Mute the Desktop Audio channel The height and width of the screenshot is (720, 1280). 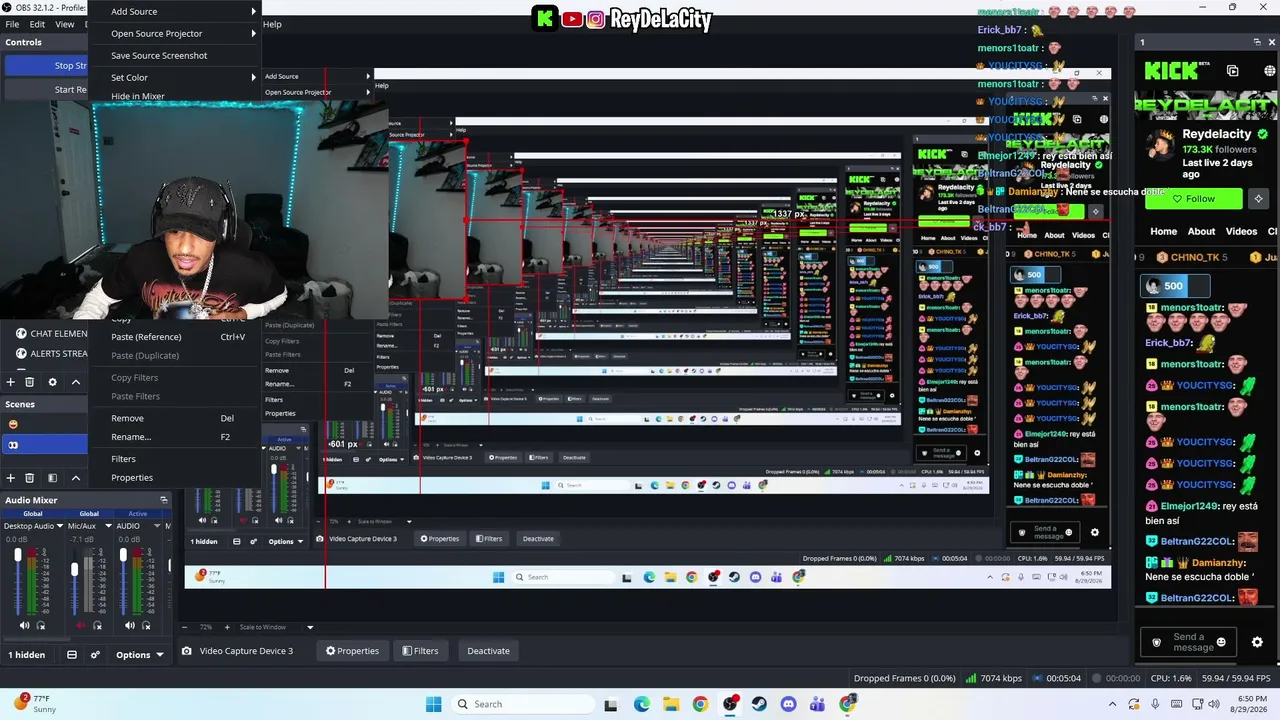(24, 626)
